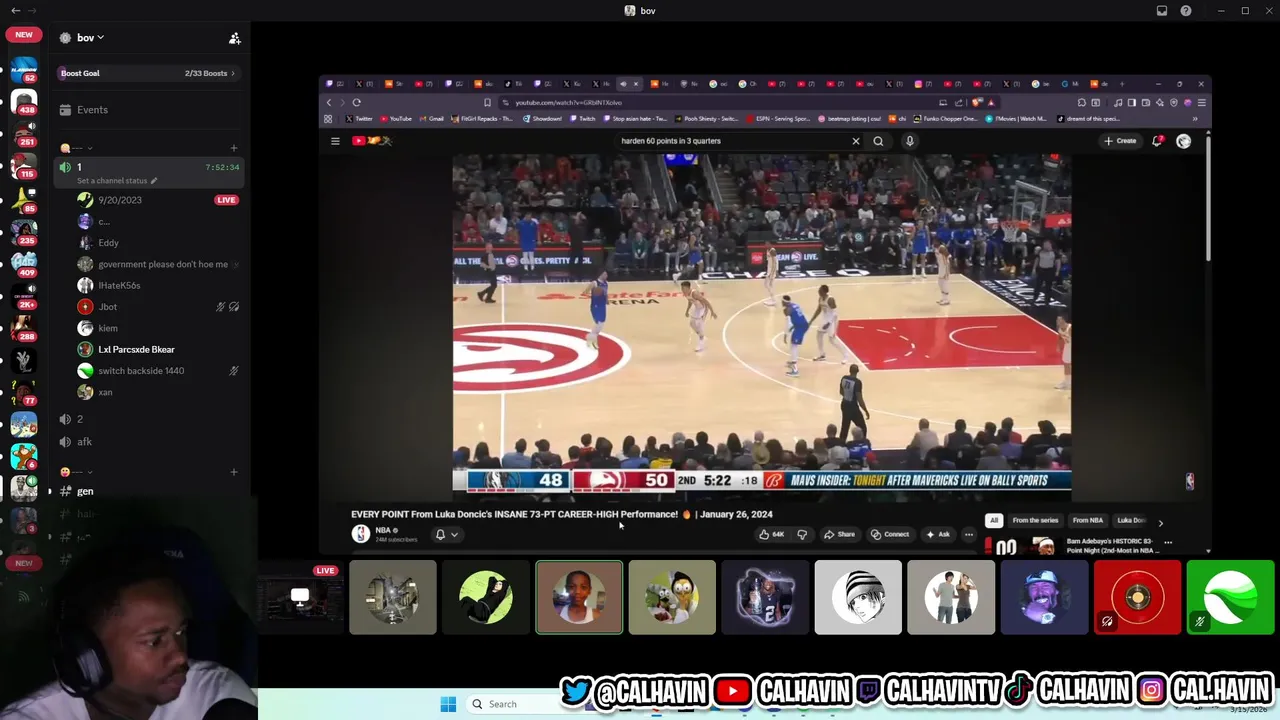Viewport: 1280px width, 720px height.
Task: Open the Boost Goal 2/33 Boosts bar
Action: [x=148, y=73]
